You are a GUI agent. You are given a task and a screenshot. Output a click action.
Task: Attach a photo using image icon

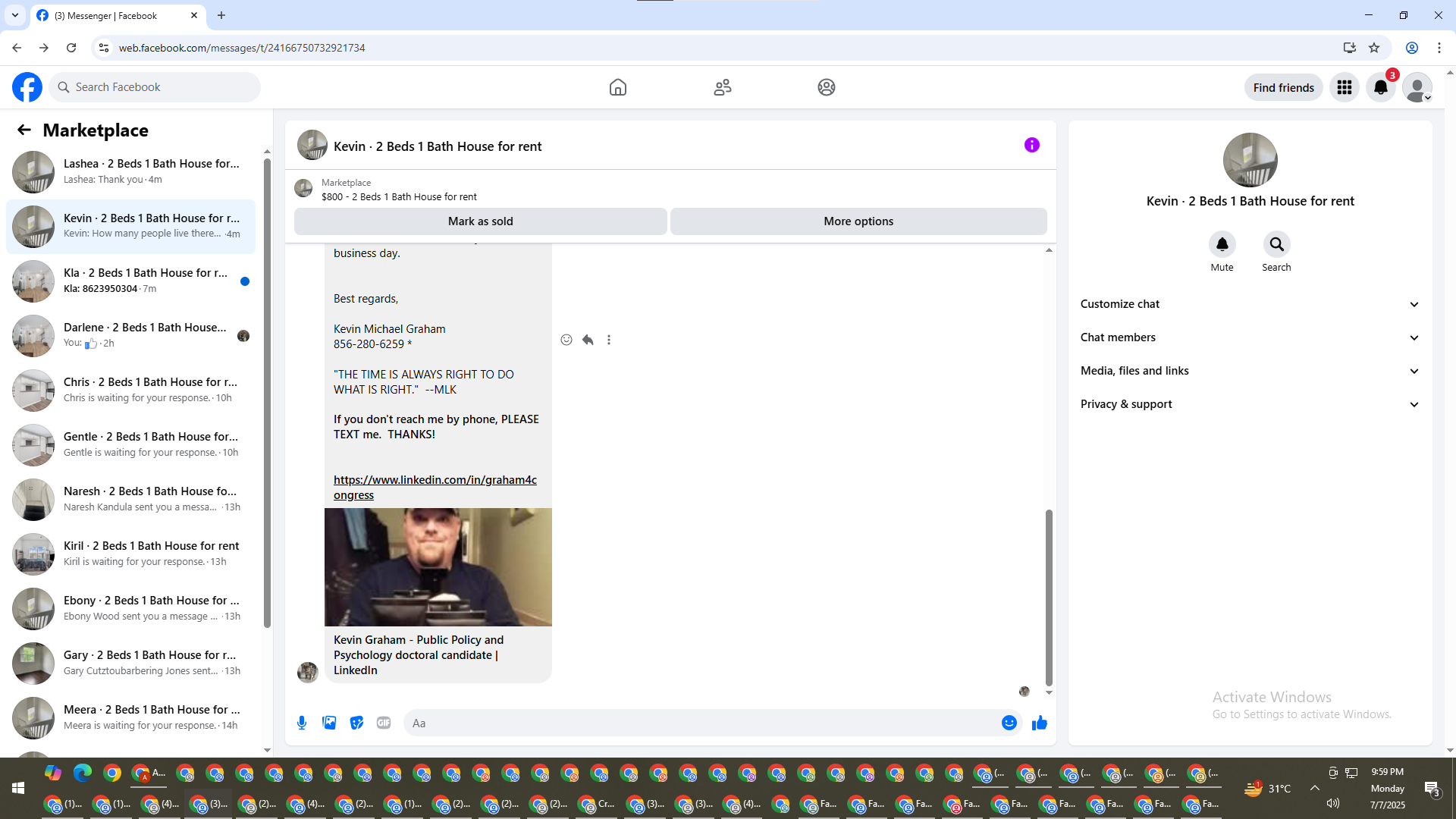[329, 723]
